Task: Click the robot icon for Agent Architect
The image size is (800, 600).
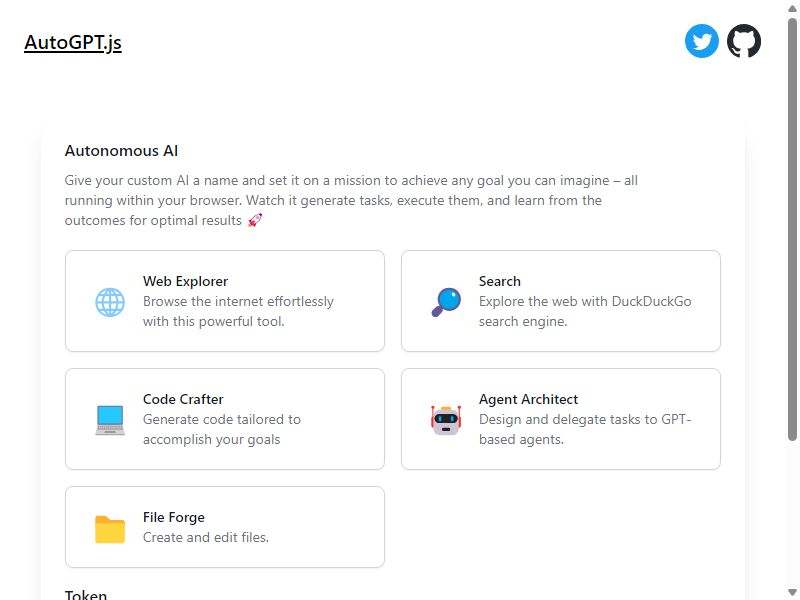Action: (x=446, y=420)
